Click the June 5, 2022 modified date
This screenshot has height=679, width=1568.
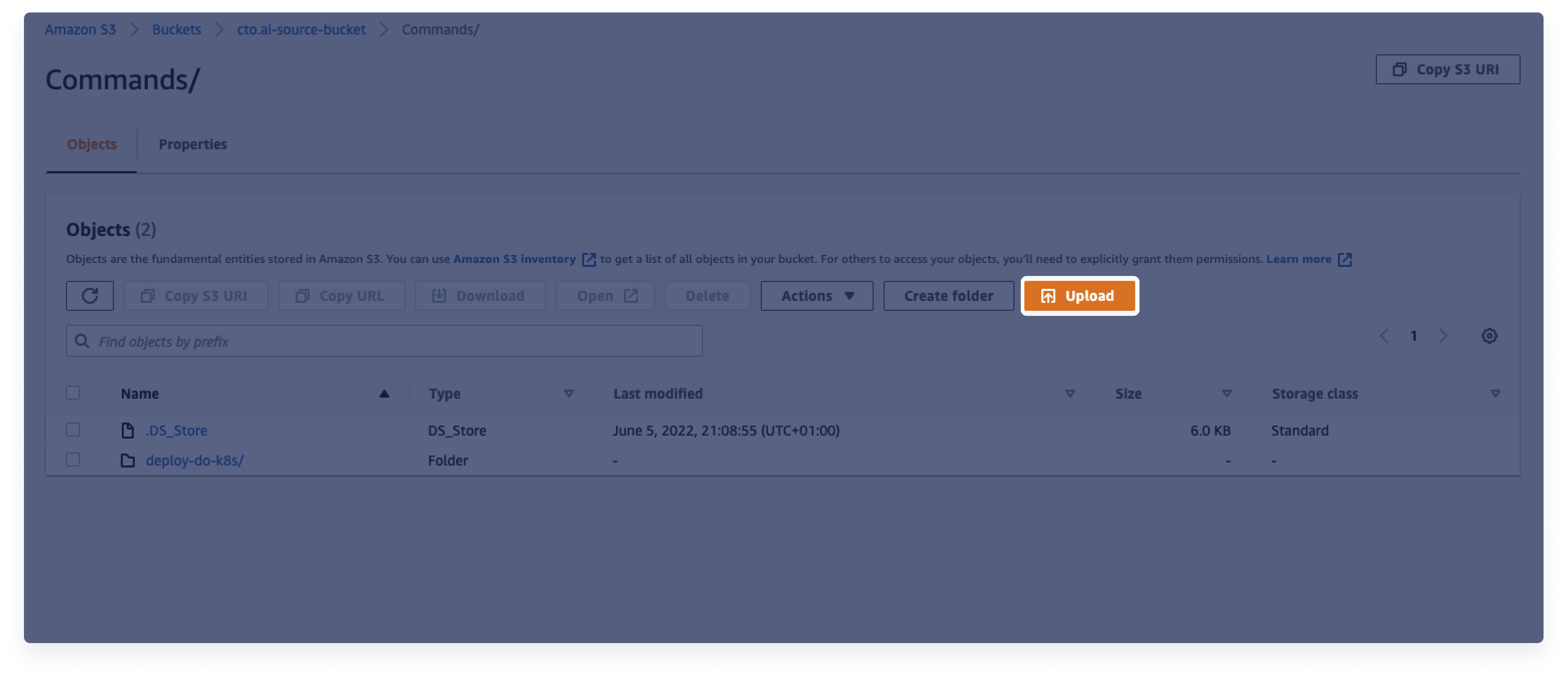(726, 430)
